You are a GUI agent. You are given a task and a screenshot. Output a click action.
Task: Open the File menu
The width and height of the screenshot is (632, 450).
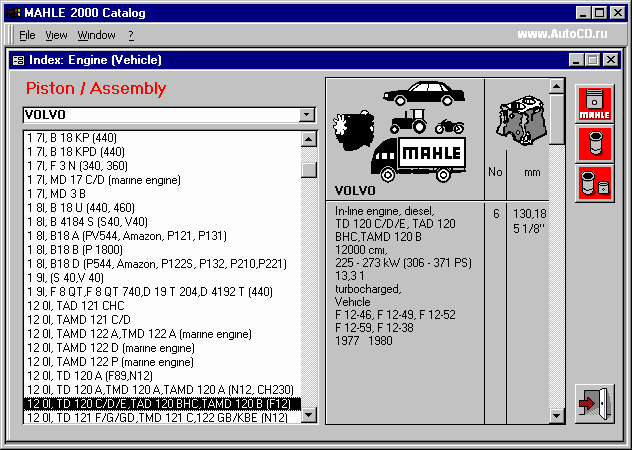27,35
